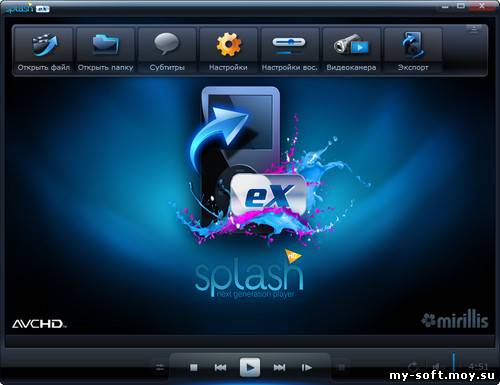
Task: Stop playback with the square button
Action: click(x=194, y=367)
